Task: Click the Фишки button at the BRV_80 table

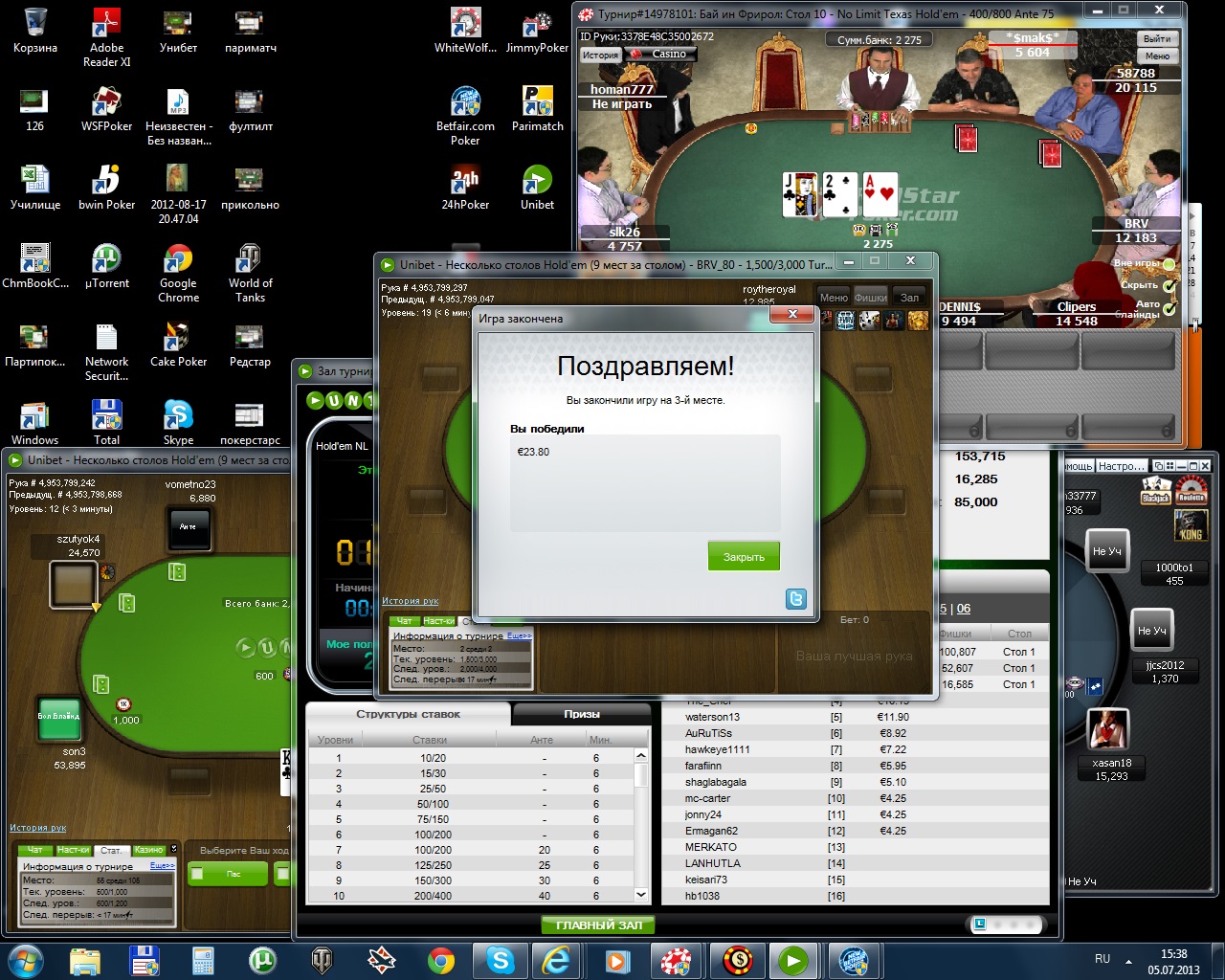Action: point(870,298)
